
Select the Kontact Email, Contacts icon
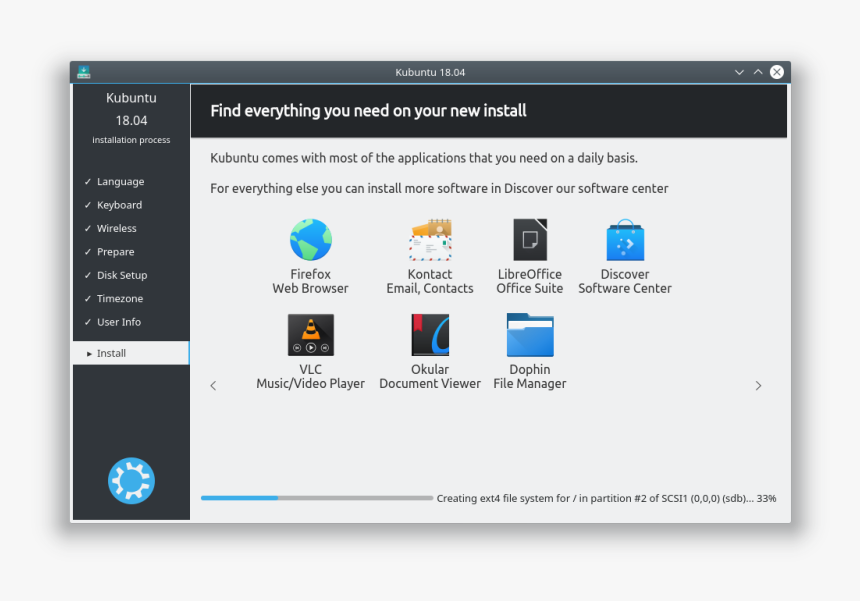pyautogui.click(x=430, y=239)
